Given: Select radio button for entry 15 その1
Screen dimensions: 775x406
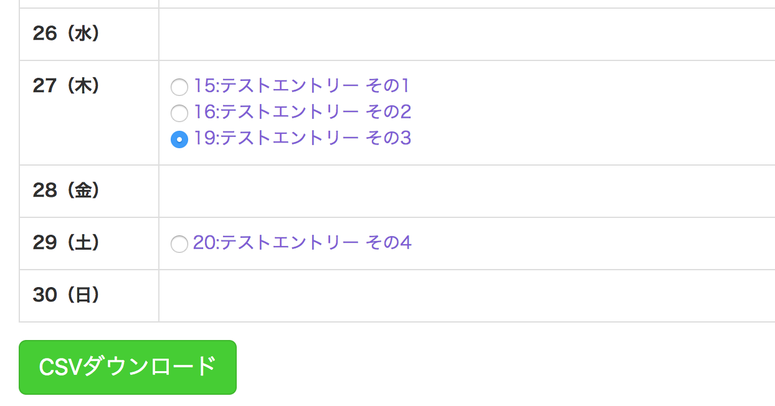Looking at the screenshot, I should click(179, 87).
